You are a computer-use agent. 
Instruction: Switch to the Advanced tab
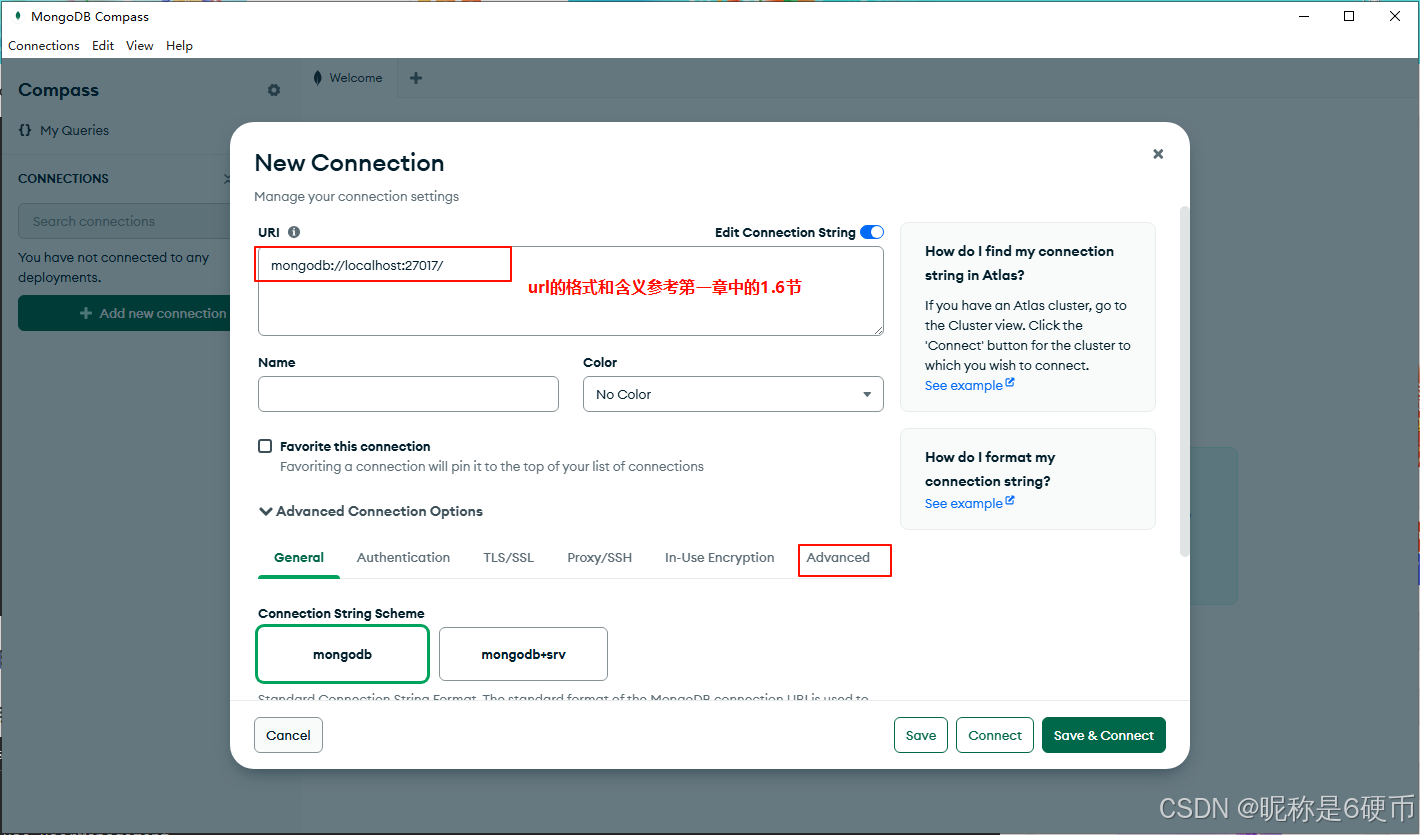838,558
